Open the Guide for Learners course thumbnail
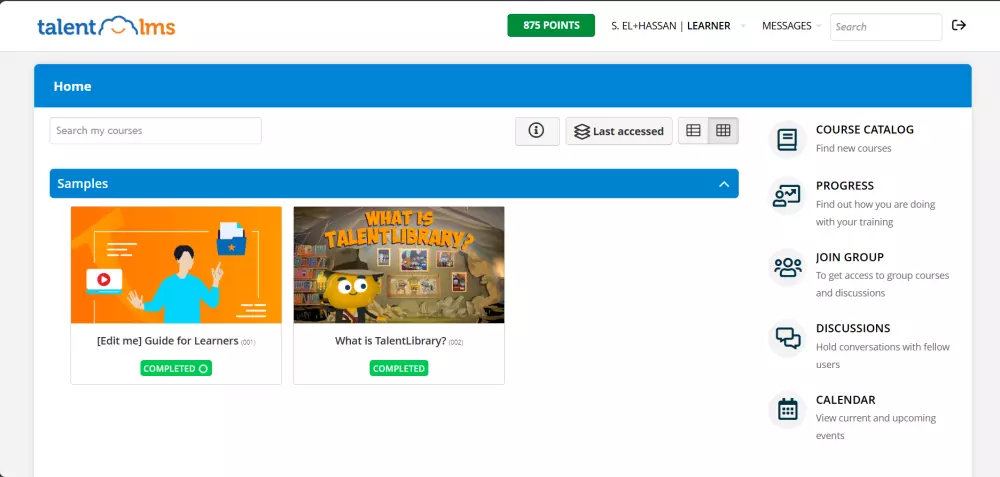 (176, 265)
